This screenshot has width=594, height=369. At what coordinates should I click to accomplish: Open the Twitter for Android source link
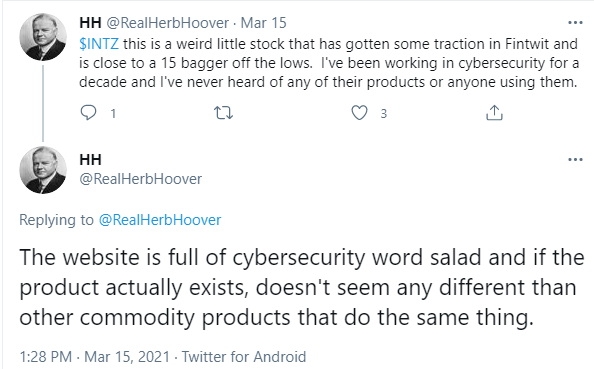[244, 357]
